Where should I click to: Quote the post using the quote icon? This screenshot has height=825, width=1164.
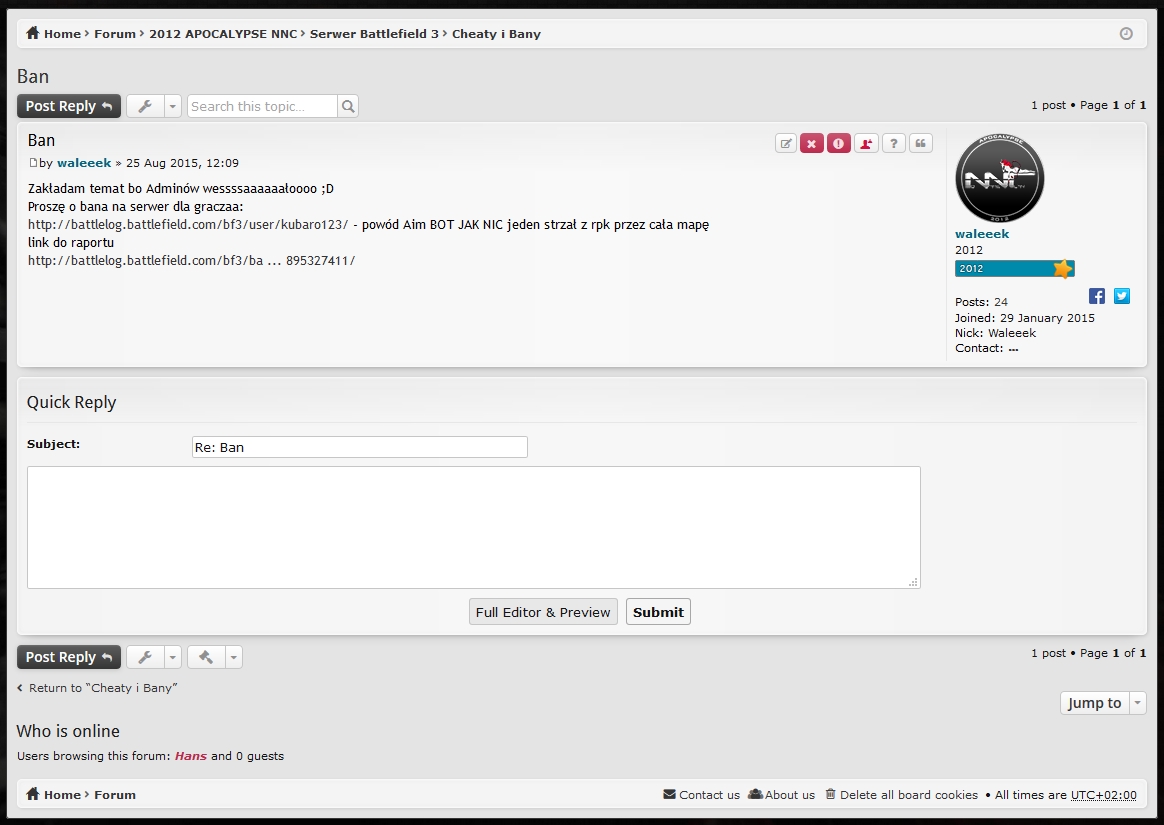click(920, 143)
